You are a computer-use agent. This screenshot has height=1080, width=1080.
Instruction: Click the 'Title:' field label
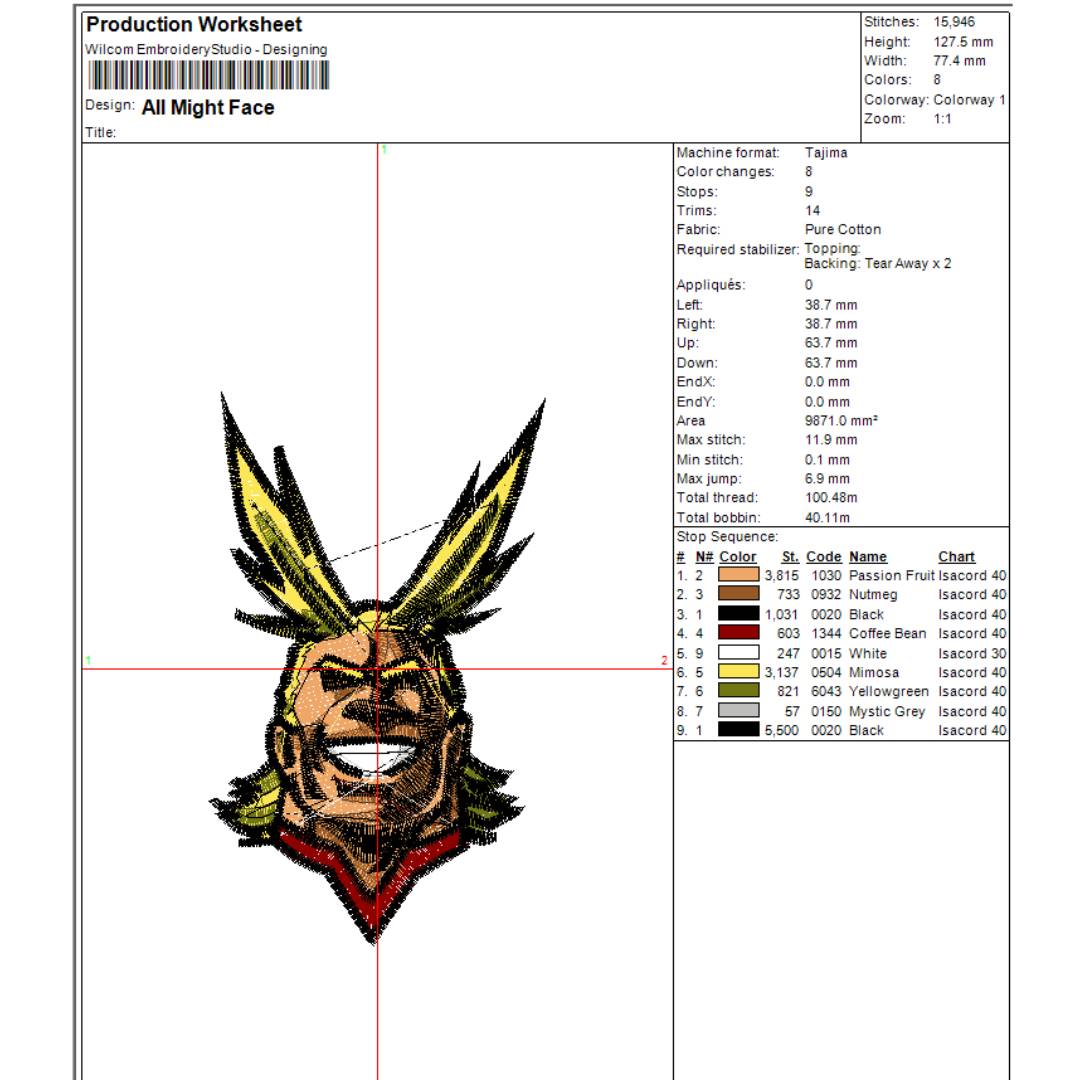point(101,132)
